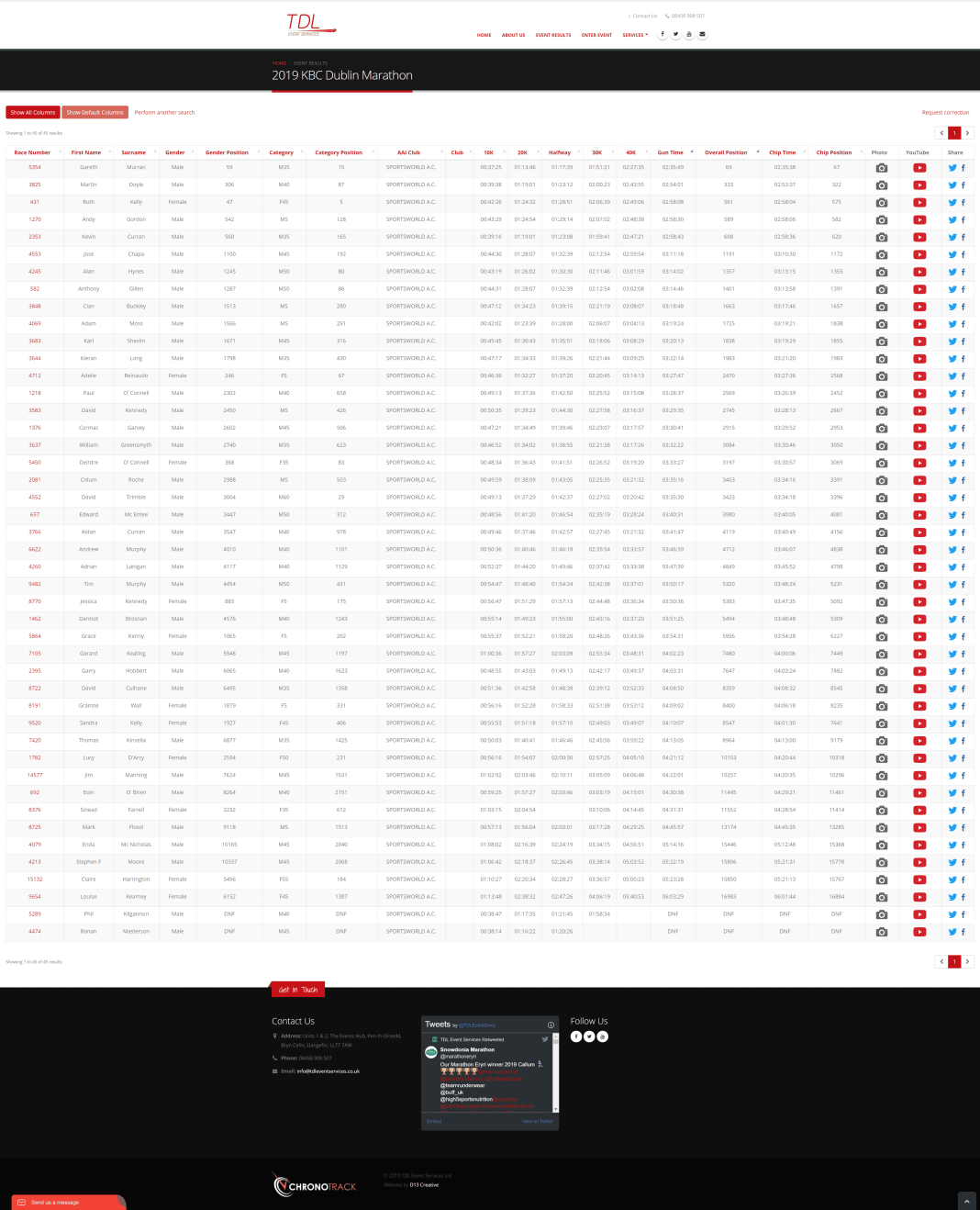The width and height of the screenshot is (980, 1210).
Task: Sort table by Chip Position column
Action: [834, 152]
